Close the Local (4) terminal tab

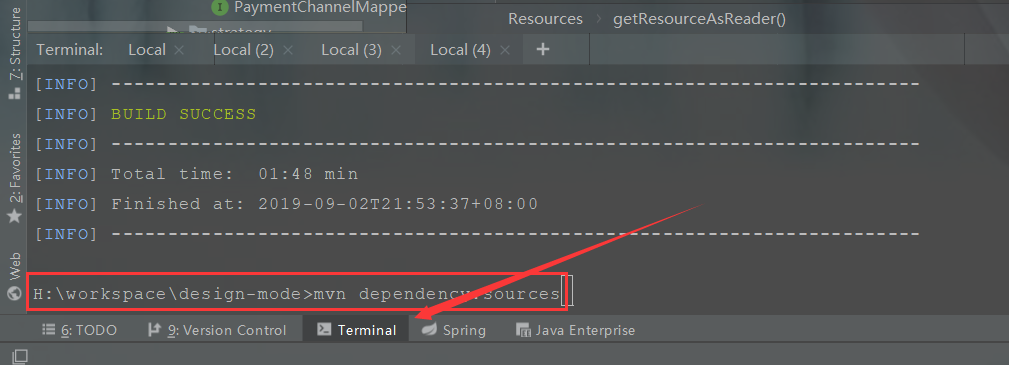pyautogui.click(x=504, y=50)
